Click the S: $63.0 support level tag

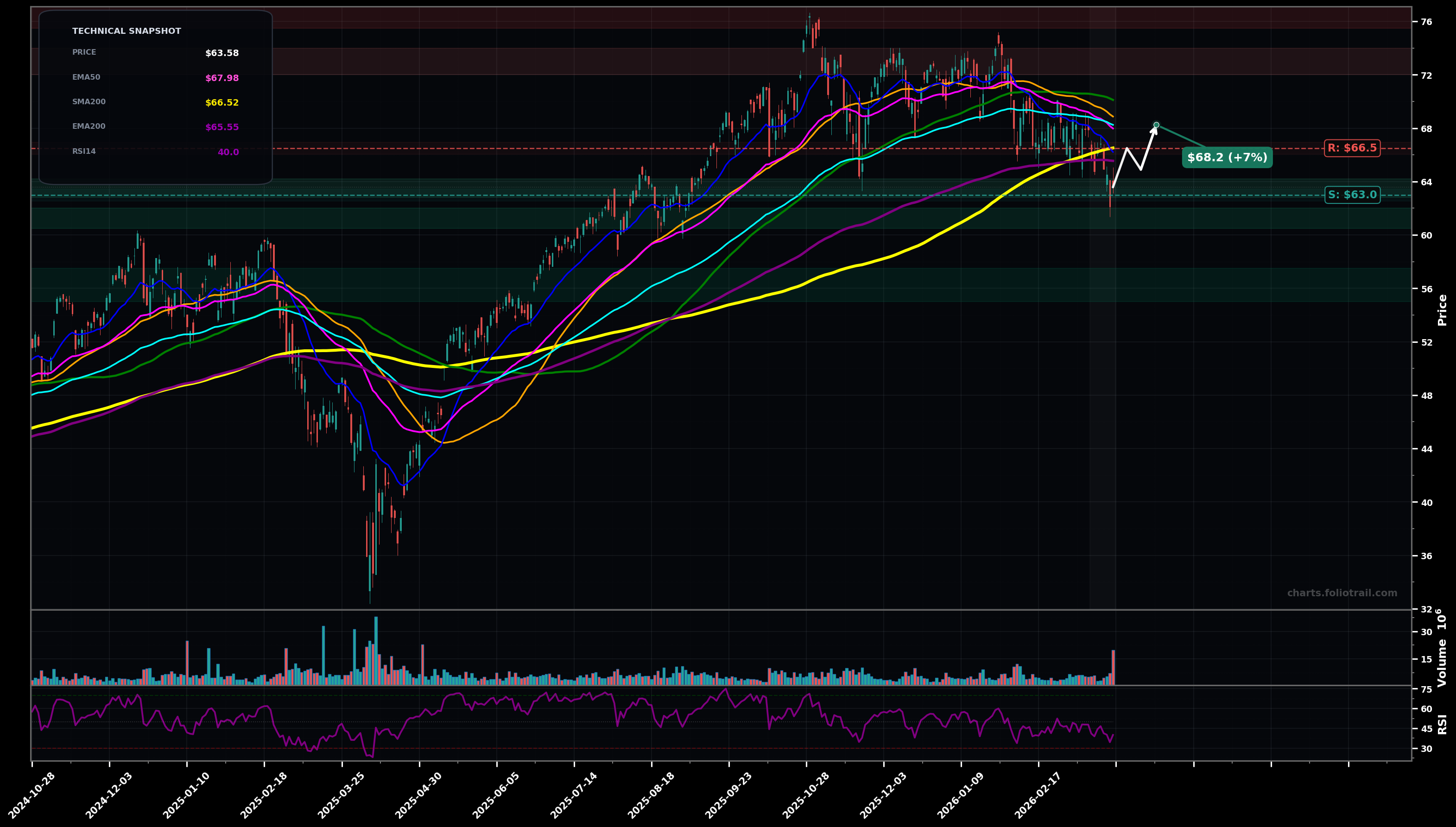[1352, 194]
